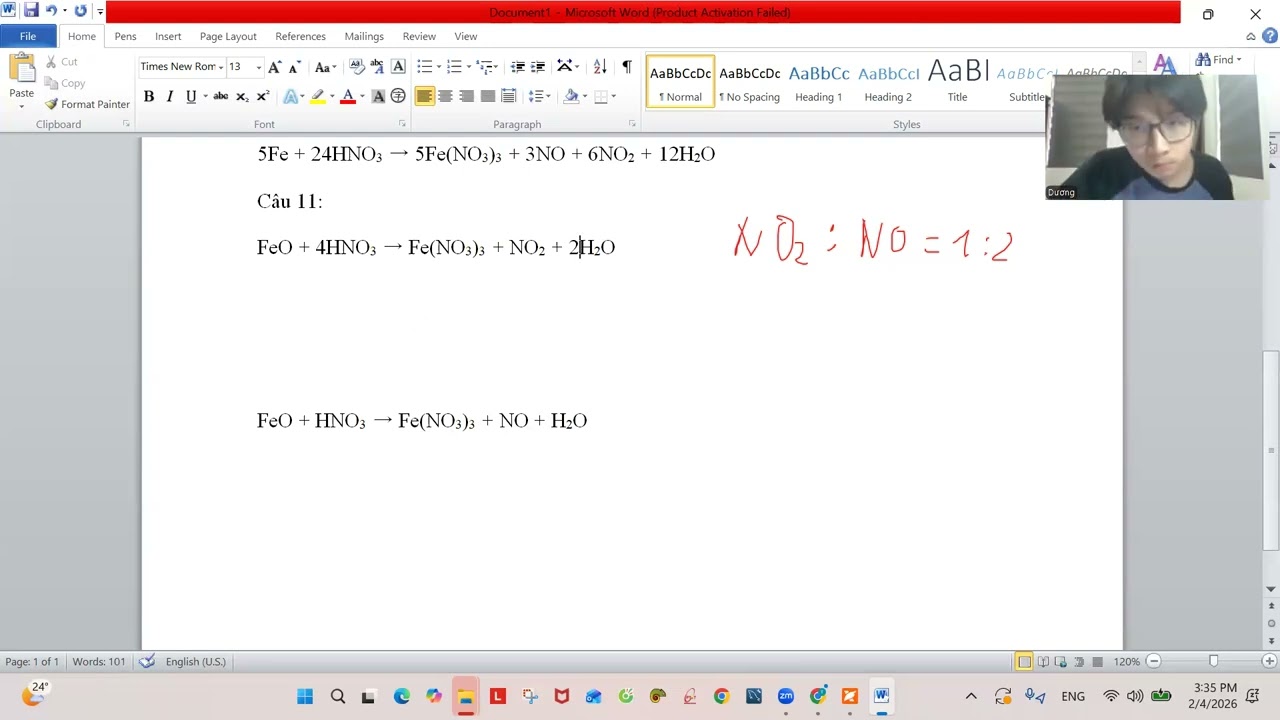This screenshot has width=1280, height=720.
Task: Apply the Heading 2 style
Action: click(x=888, y=81)
